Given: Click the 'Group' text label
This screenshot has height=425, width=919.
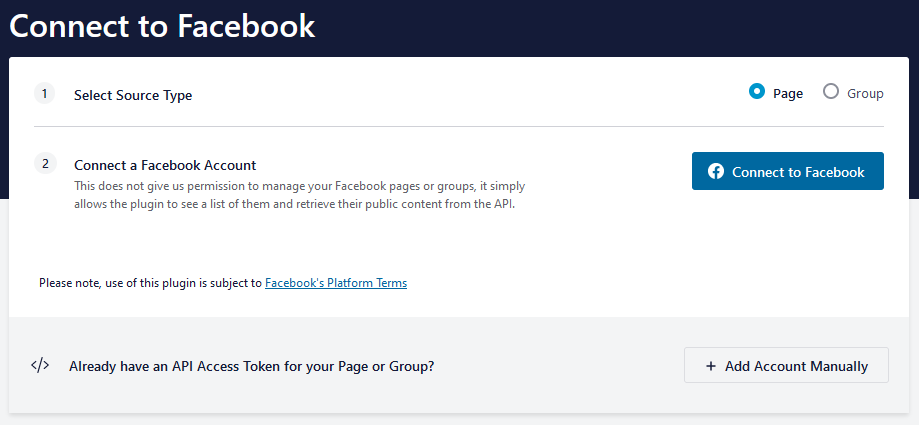Looking at the screenshot, I should (x=865, y=94).
